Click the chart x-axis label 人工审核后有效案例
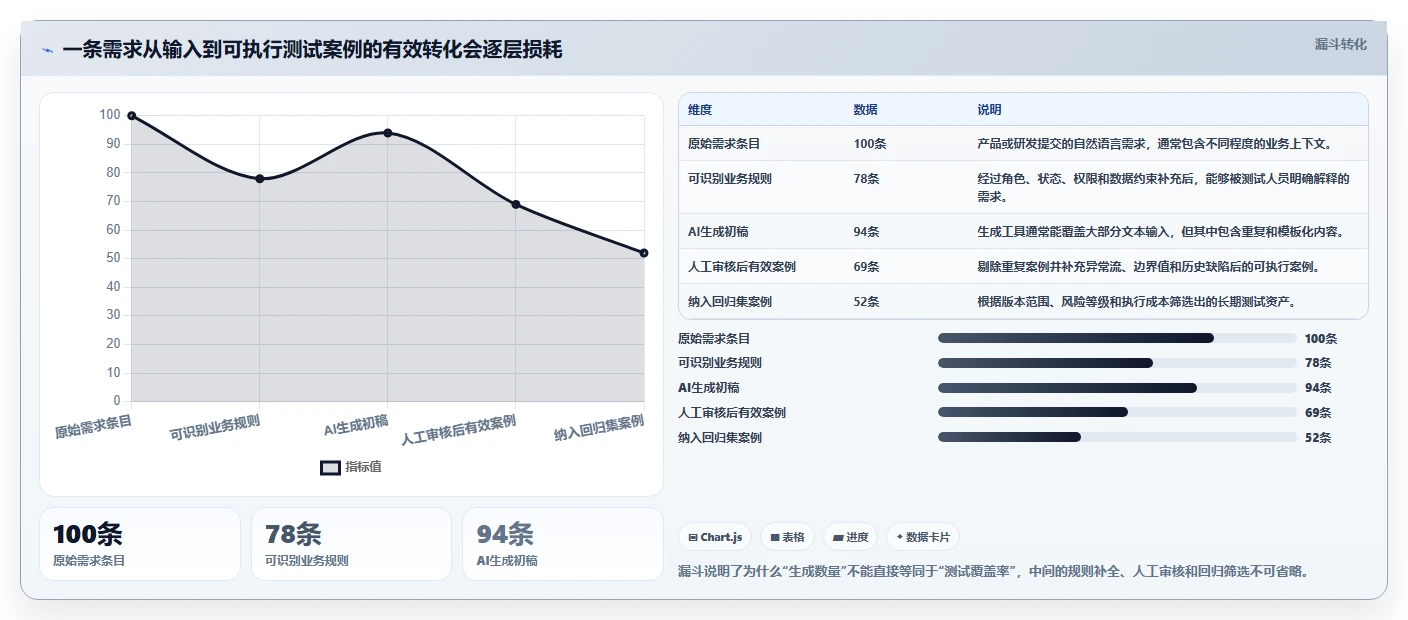1408x620 pixels. pos(459,430)
